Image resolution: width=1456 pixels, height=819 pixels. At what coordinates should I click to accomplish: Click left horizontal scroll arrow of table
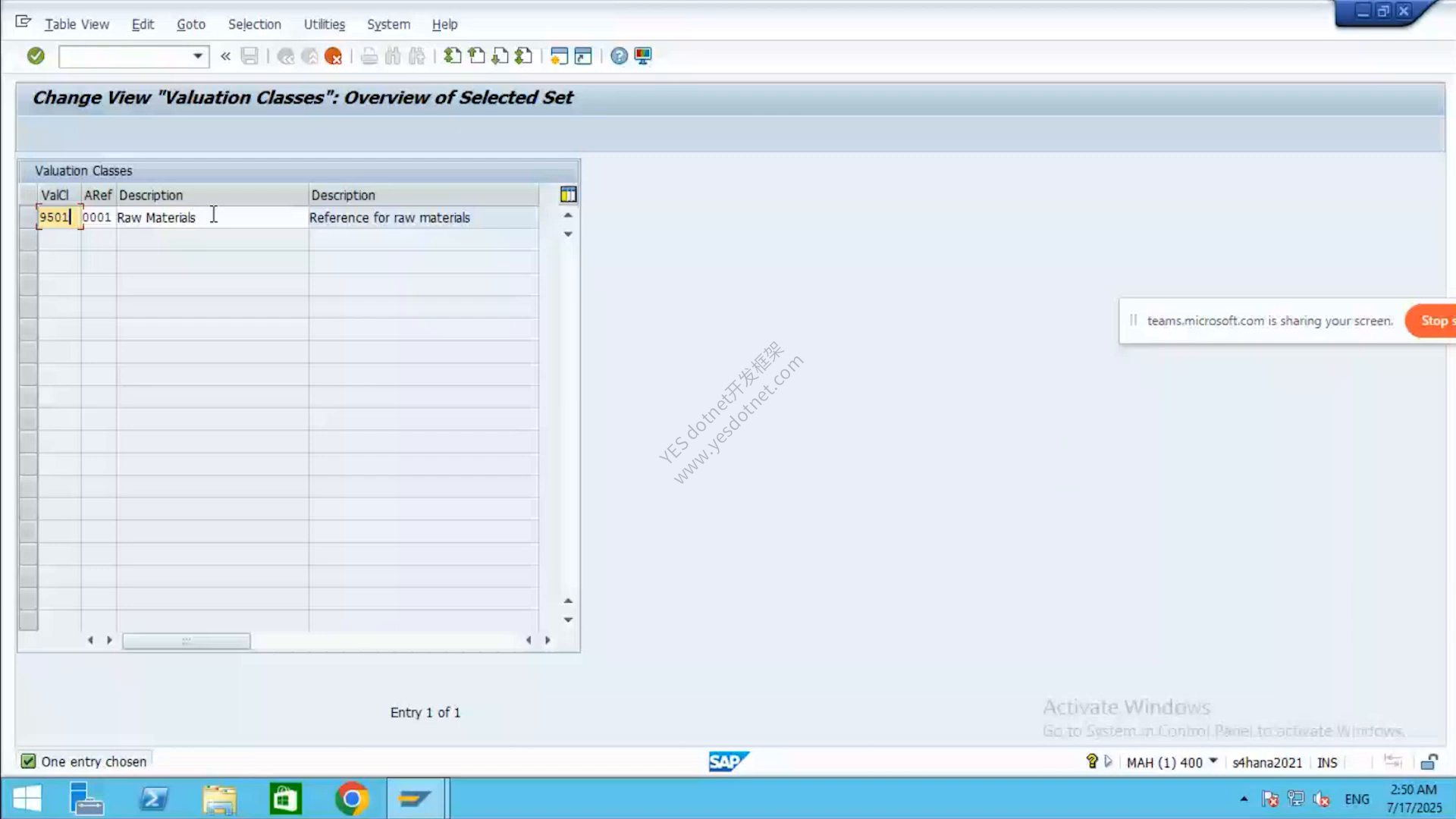tap(90, 640)
